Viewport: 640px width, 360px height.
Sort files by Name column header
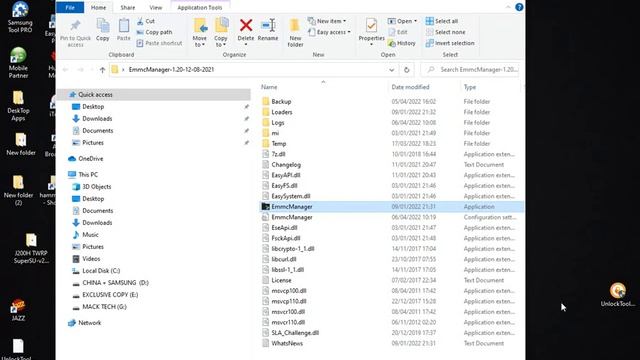pos(269,87)
